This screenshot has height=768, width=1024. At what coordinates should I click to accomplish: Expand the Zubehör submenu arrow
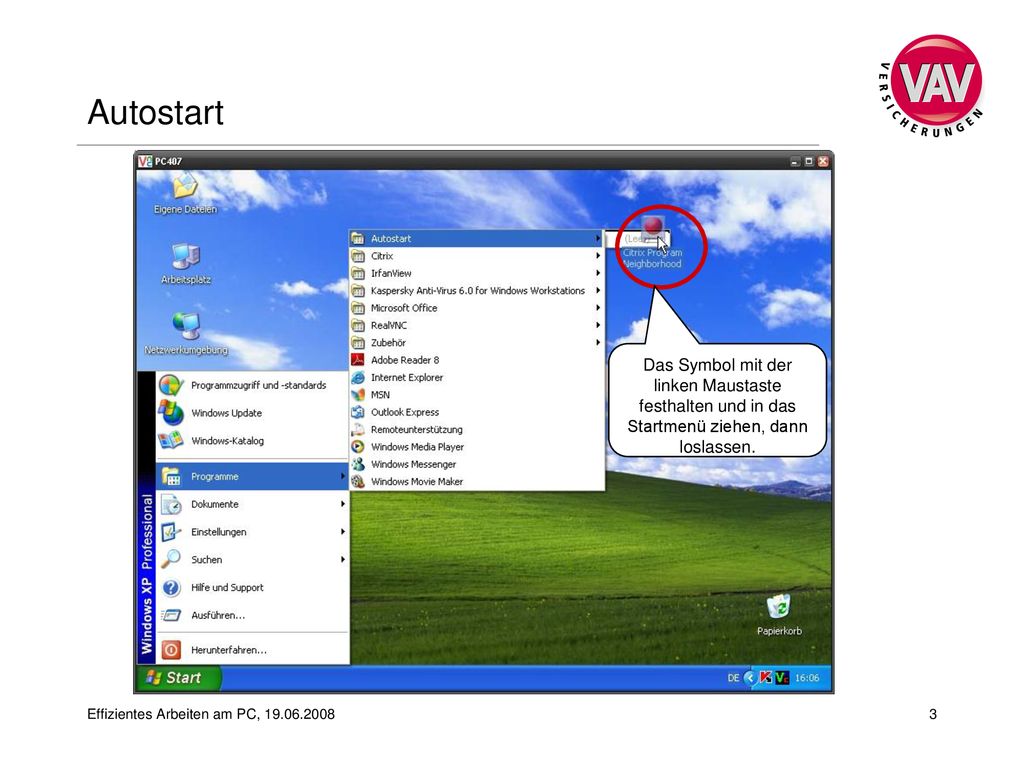pos(598,342)
